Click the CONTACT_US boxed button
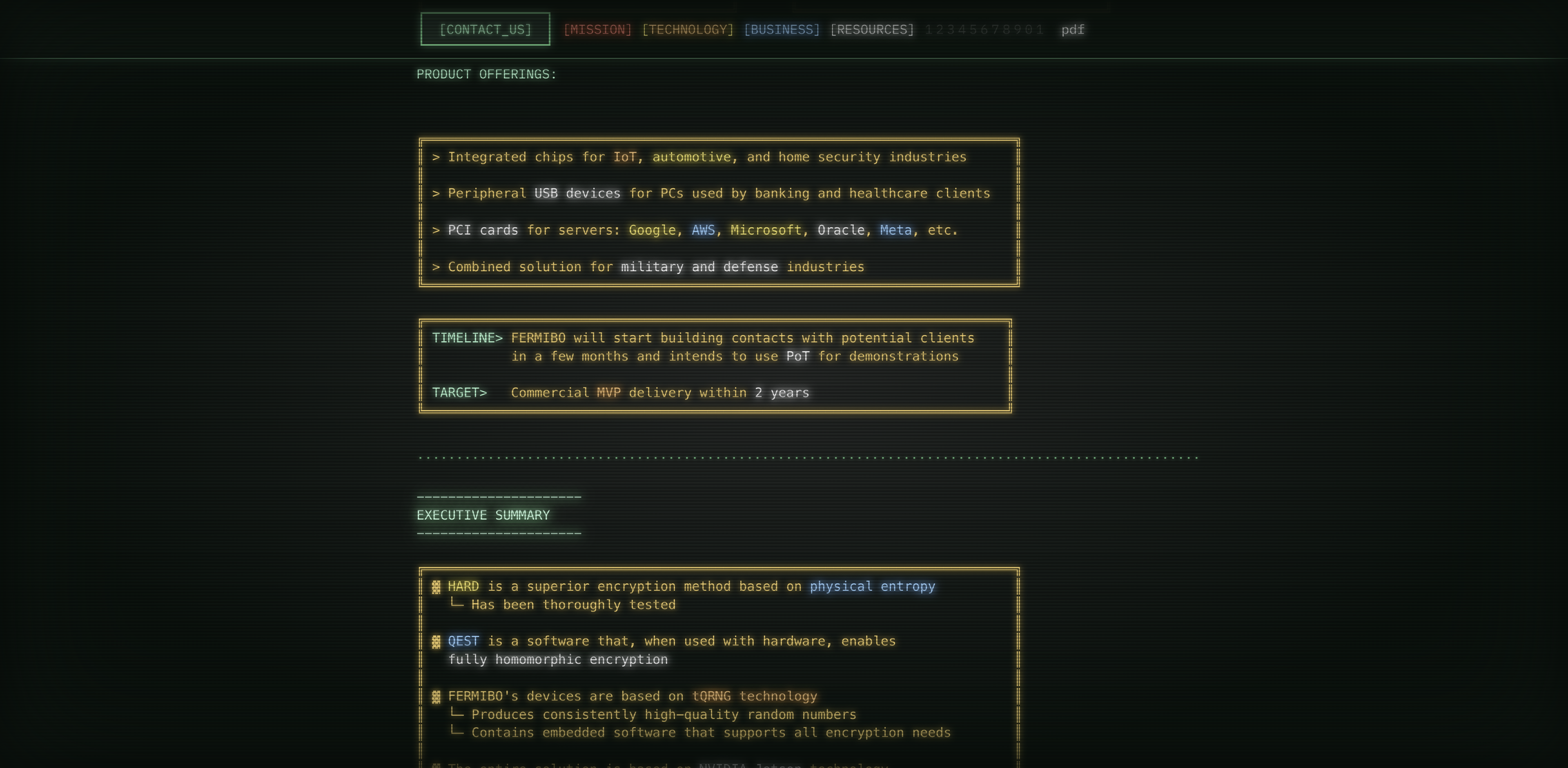The width and height of the screenshot is (1568, 768). coord(485,29)
